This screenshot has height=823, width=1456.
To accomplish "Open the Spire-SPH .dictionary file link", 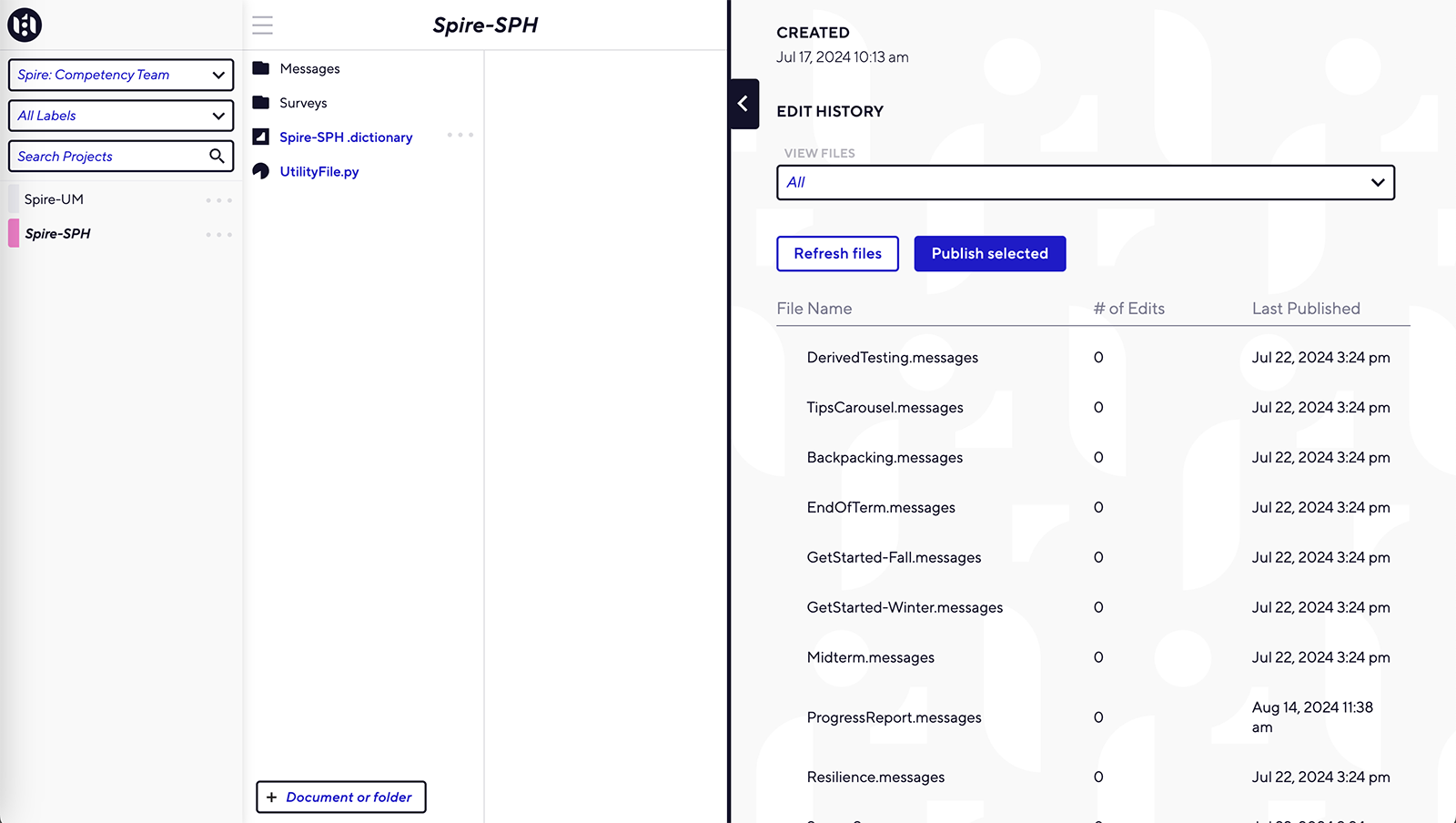I will [x=346, y=137].
